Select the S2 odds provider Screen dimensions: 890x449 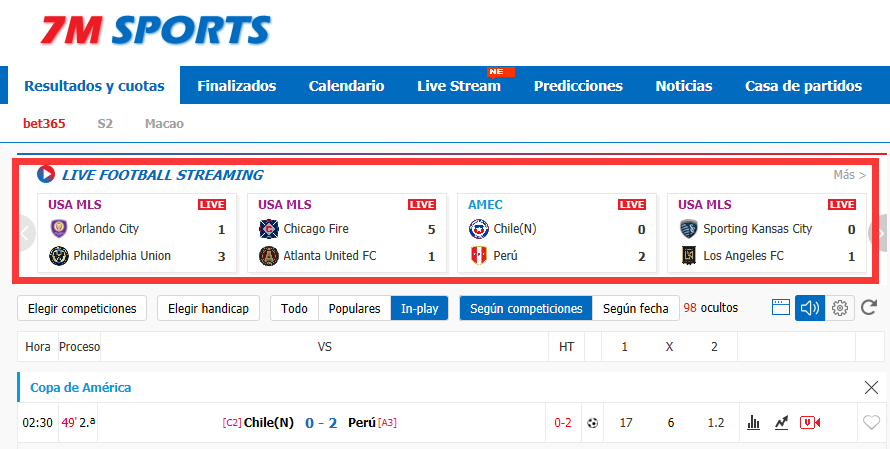tap(105, 123)
